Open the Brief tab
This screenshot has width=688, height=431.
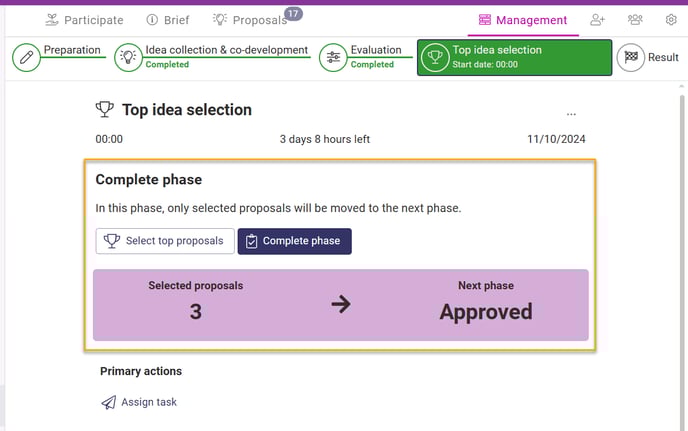click(168, 20)
